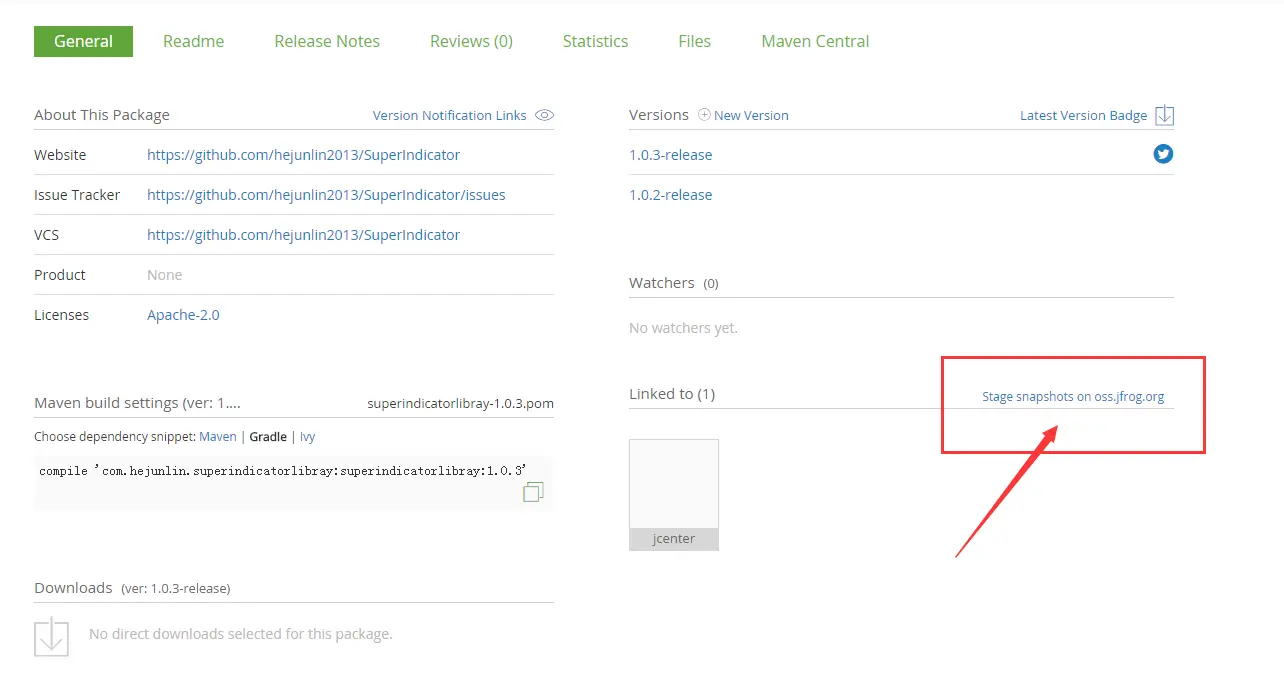Click the New Version link
This screenshot has width=1284, height=691.
tap(751, 115)
